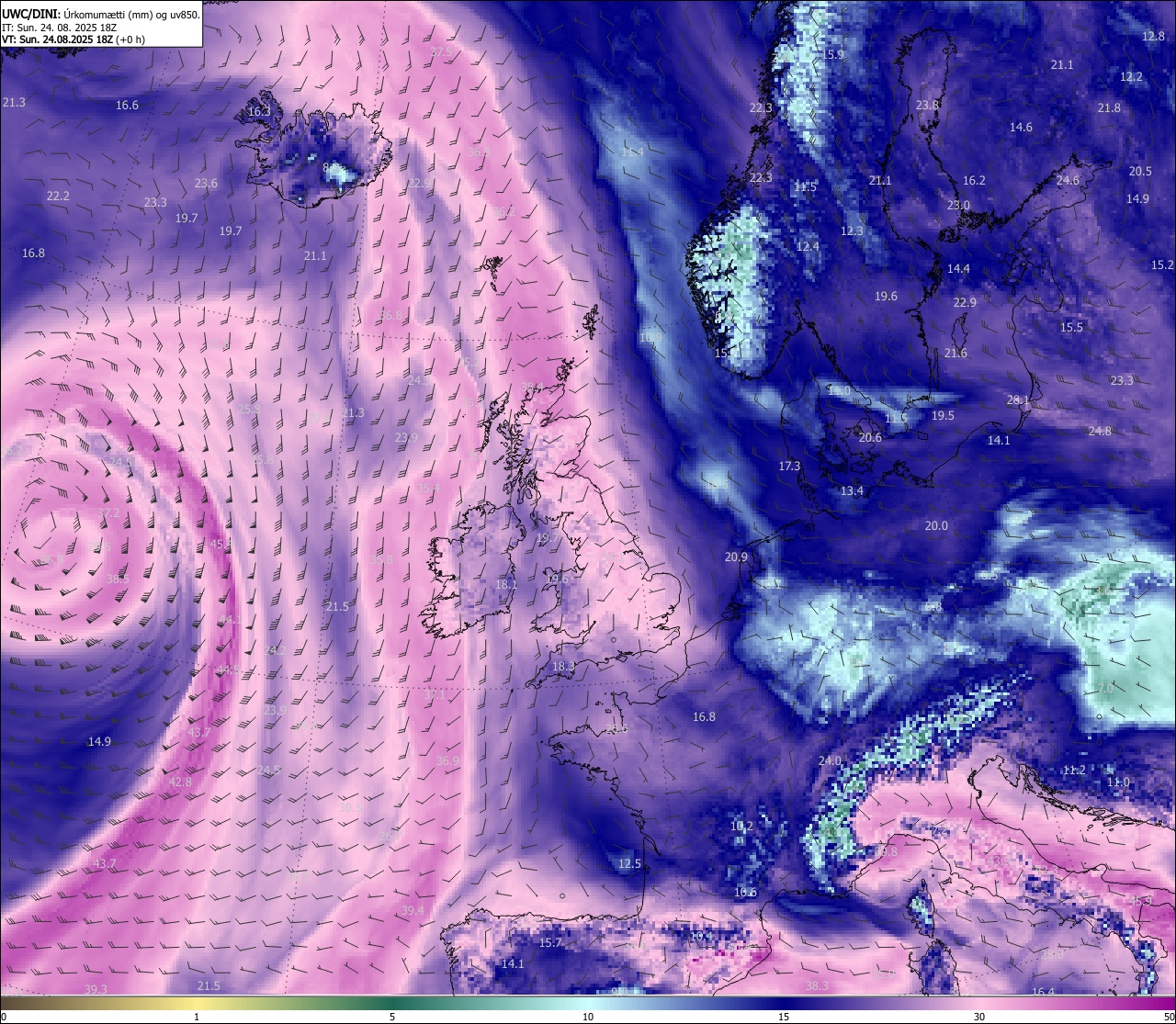Click the map value '15.5'
Viewport: 1176px width, 1024px height.
[1071, 328]
